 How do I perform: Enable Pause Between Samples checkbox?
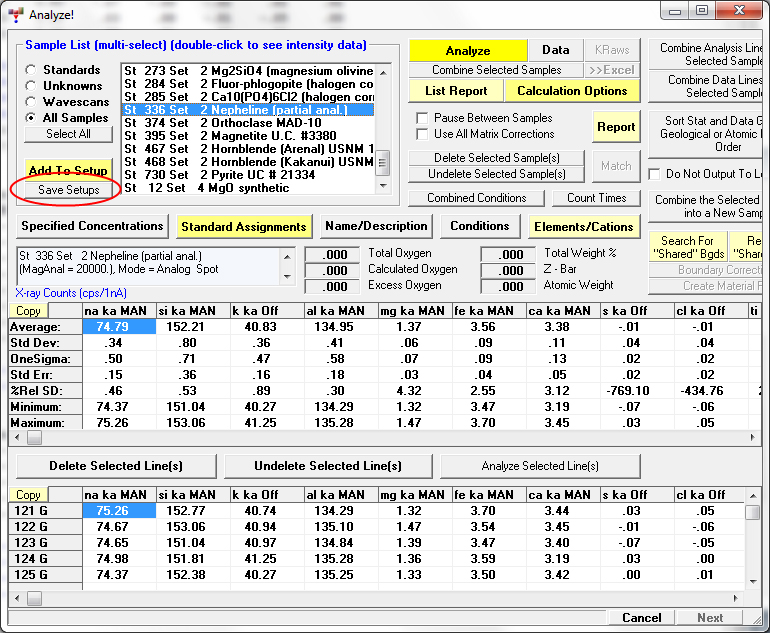click(422, 118)
